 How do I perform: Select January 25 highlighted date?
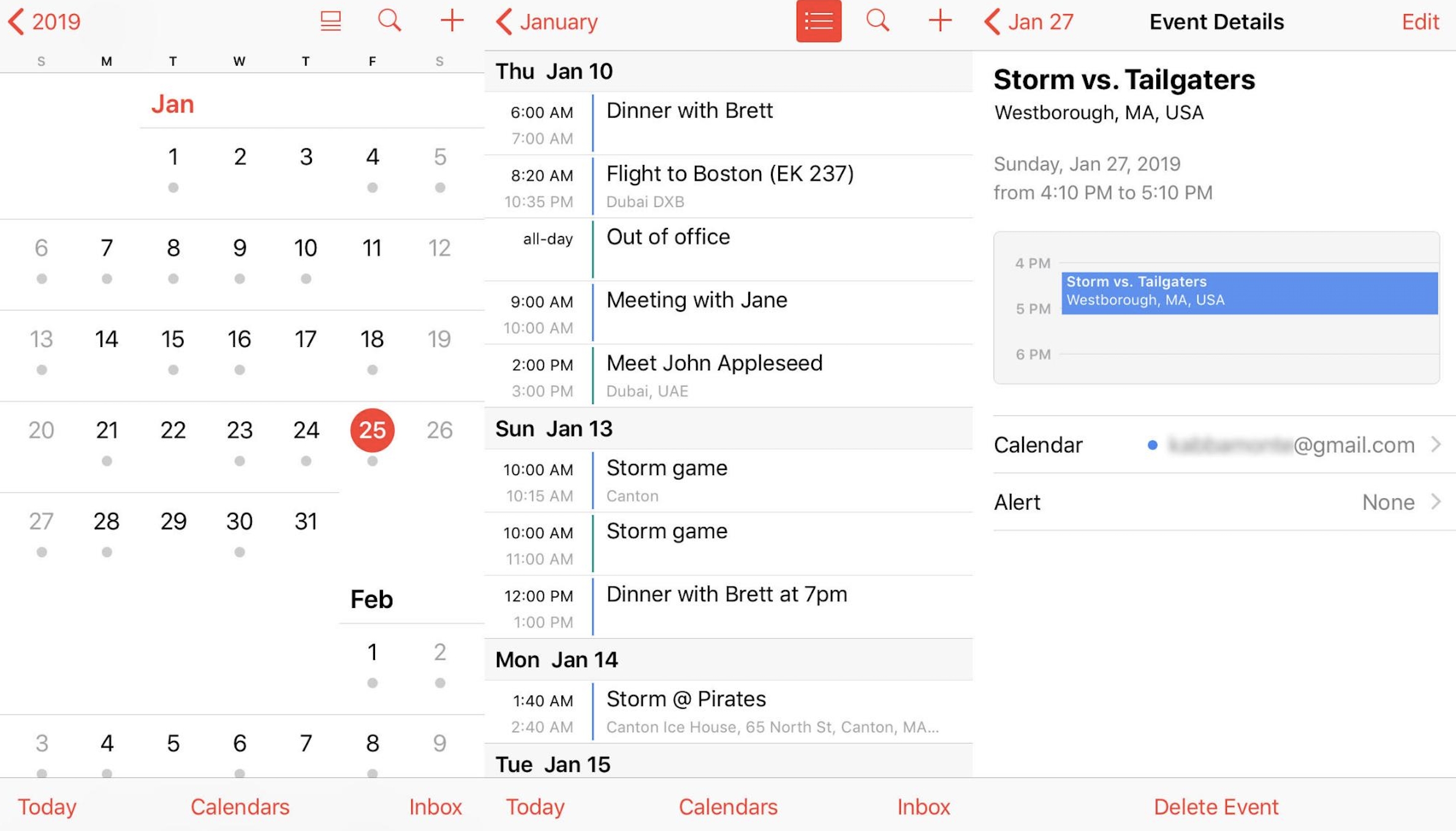371,429
